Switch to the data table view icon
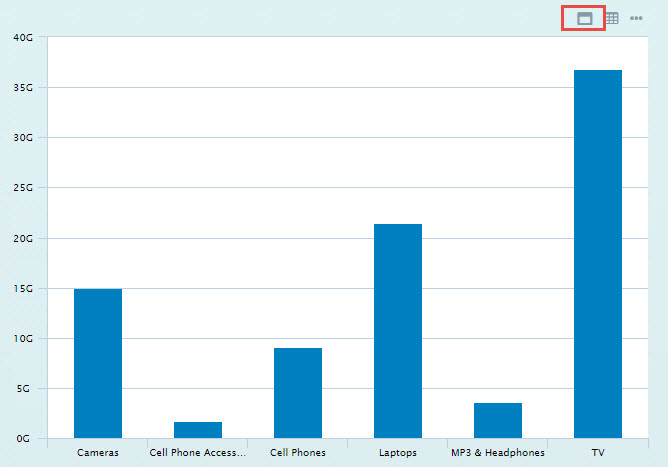This screenshot has height=467, width=668. pyautogui.click(x=611, y=18)
